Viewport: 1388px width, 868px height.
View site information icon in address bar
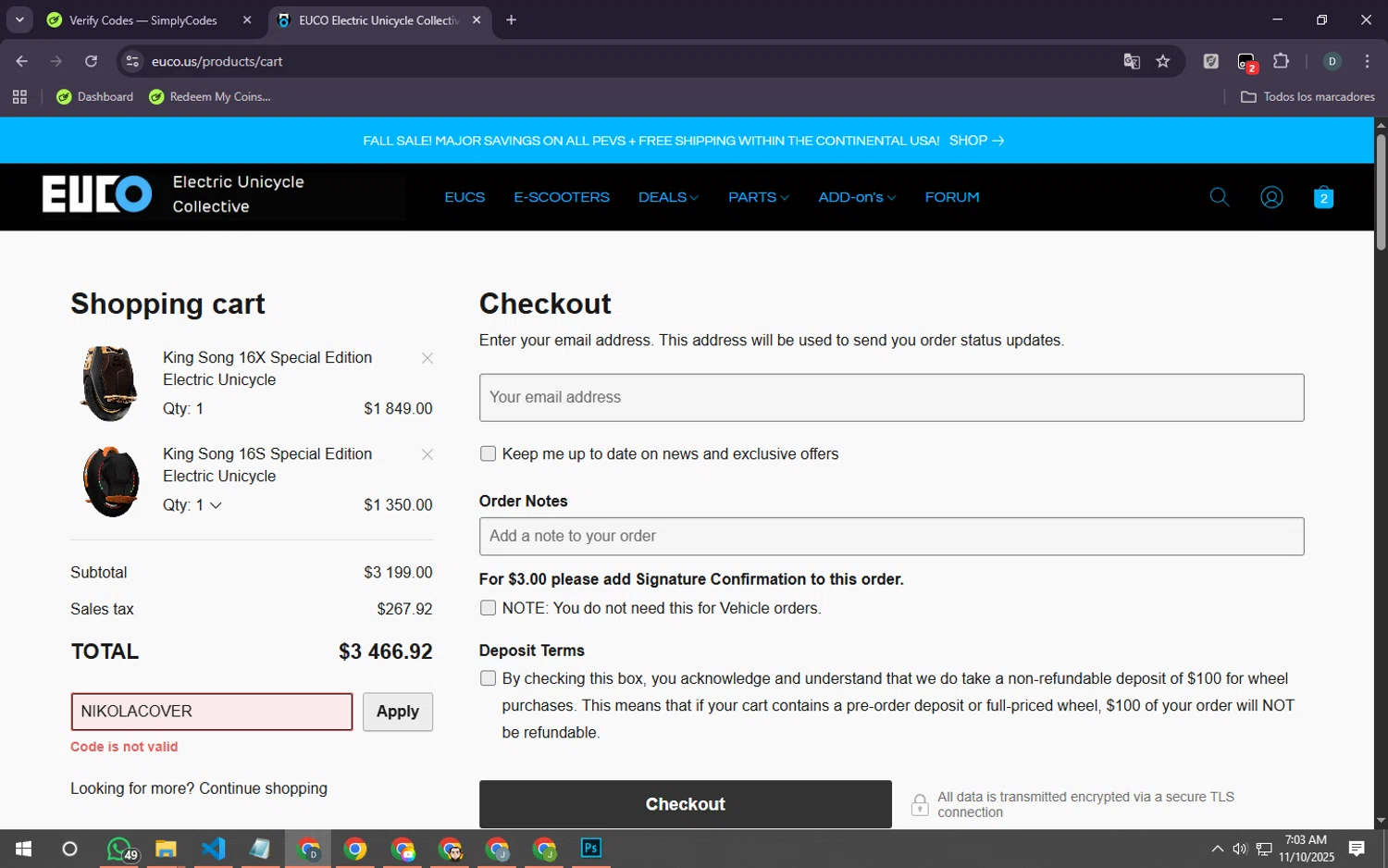click(x=132, y=61)
